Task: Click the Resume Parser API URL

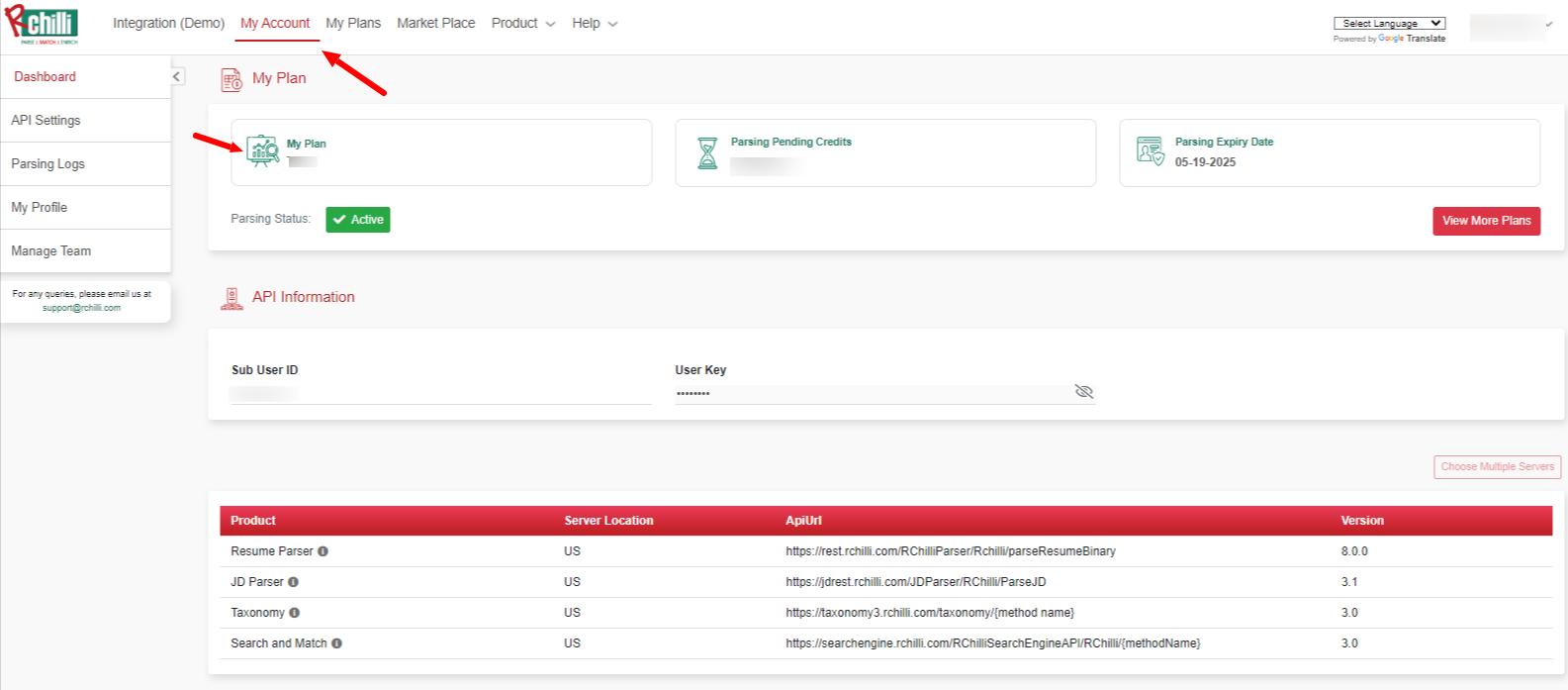Action: [x=951, y=551]
